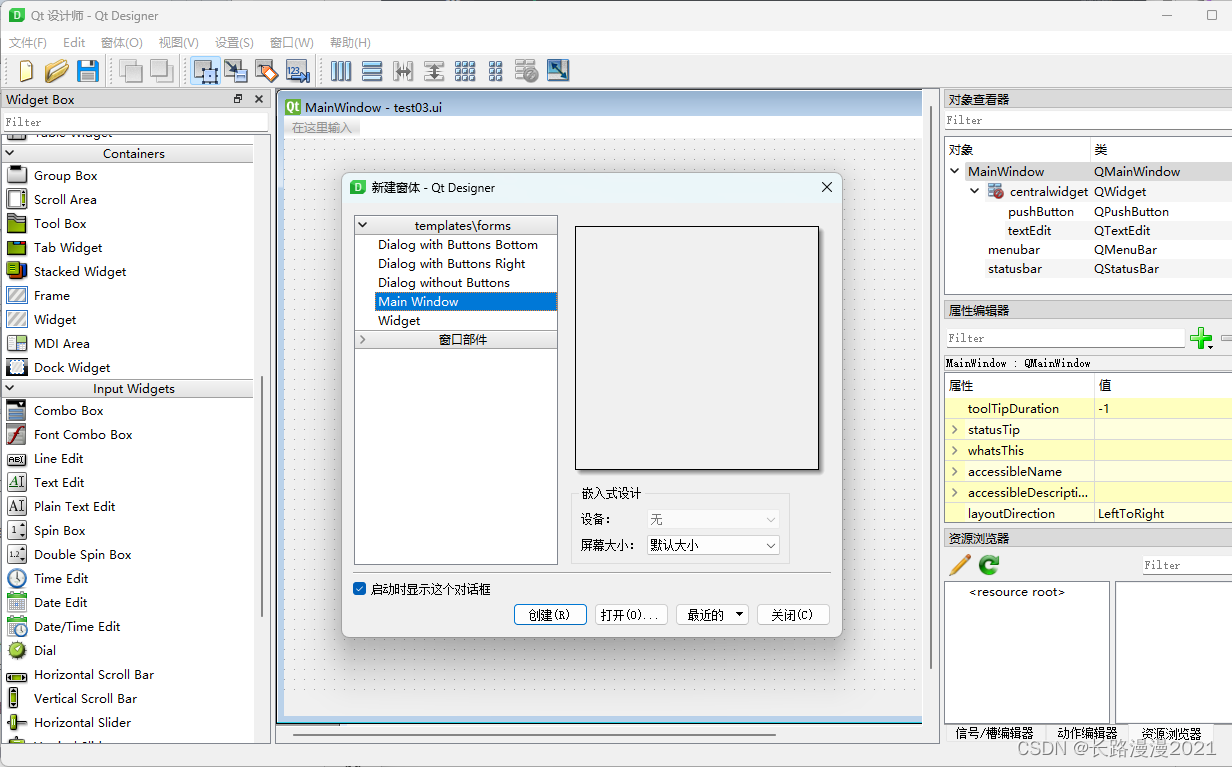Click the green reload resources icon
1232x767 pixels.
pos(989,565)
